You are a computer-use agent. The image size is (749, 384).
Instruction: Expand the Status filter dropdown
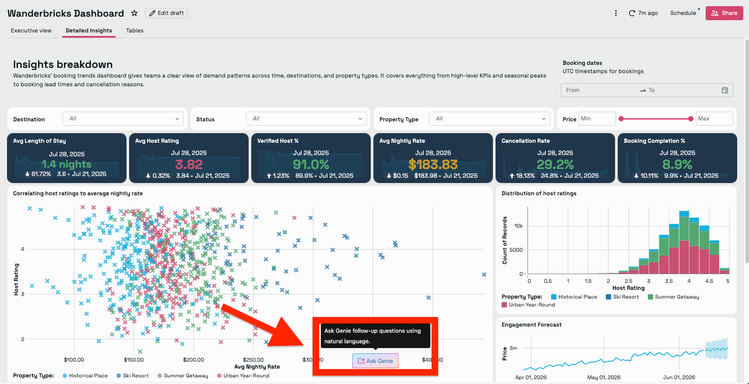[306, 118]
